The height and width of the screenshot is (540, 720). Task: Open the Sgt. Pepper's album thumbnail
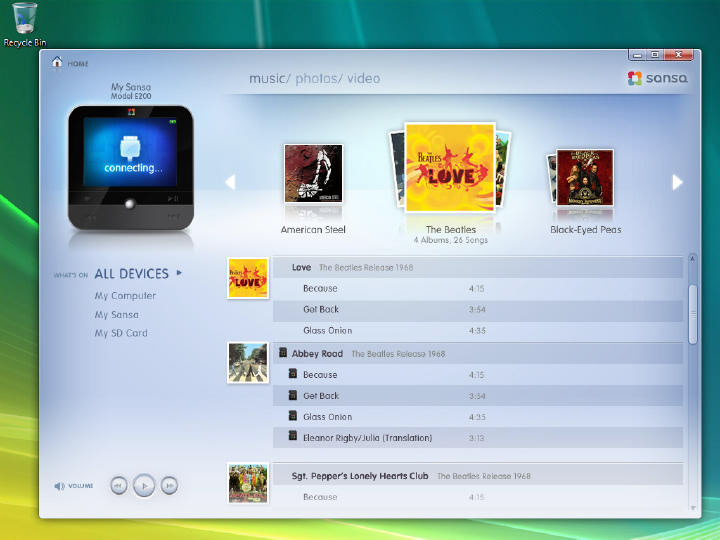click(247, 482)
